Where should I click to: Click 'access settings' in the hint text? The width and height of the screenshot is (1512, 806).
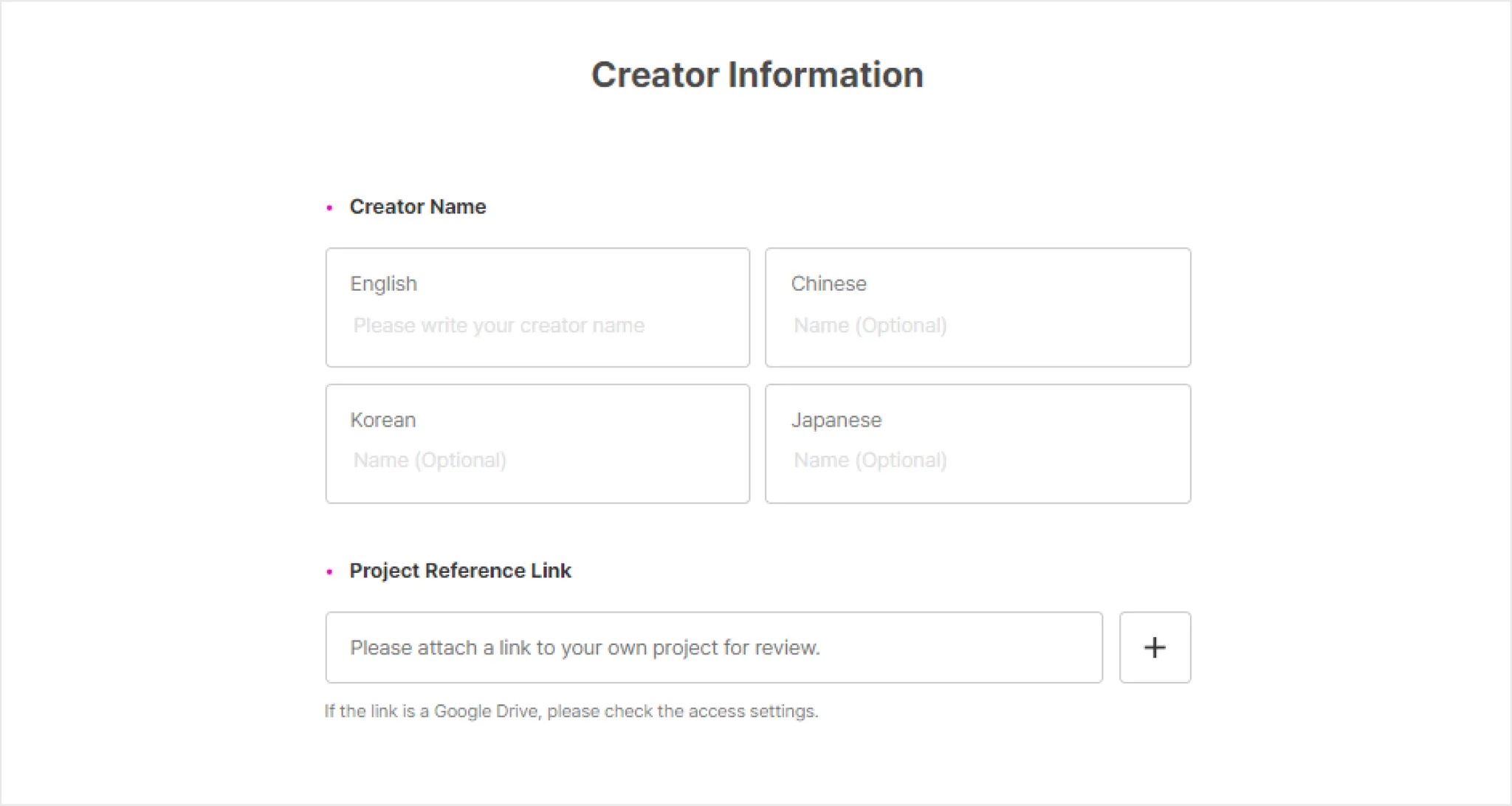click(x=752, y=712)
